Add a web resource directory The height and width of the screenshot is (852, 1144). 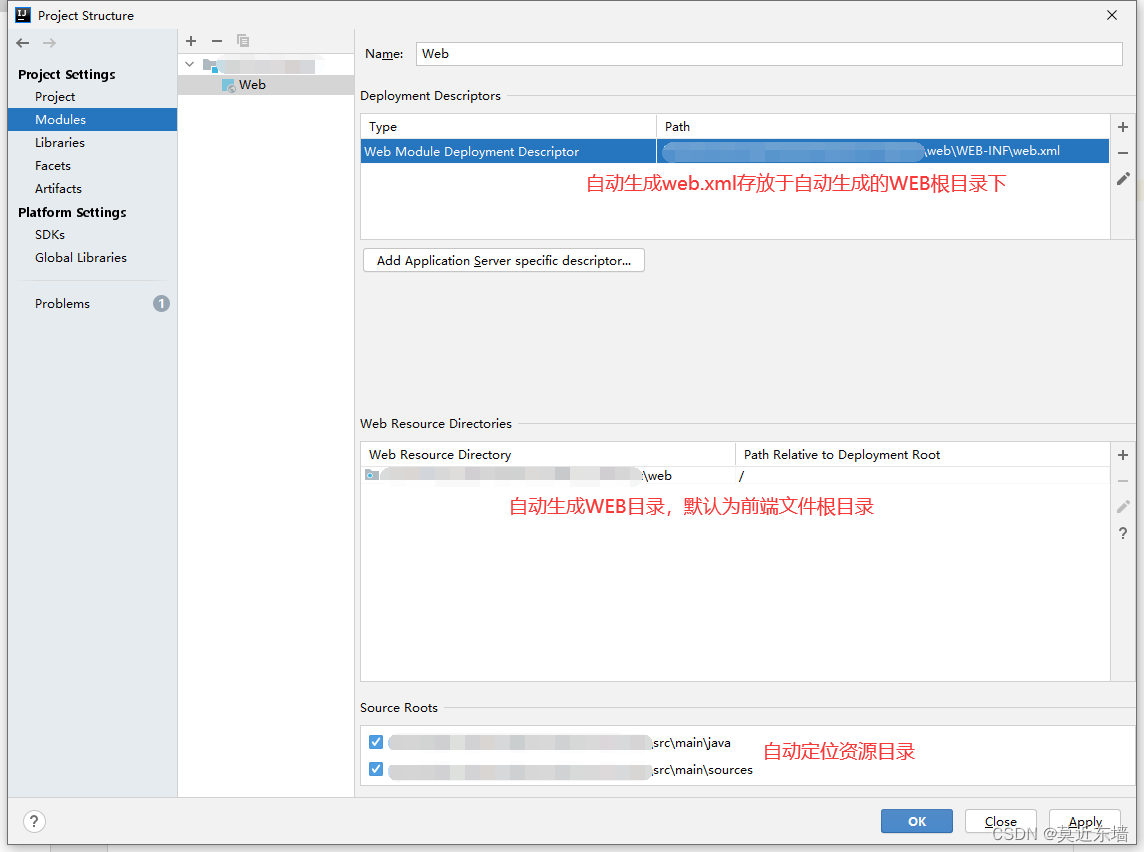(1123, 455)
